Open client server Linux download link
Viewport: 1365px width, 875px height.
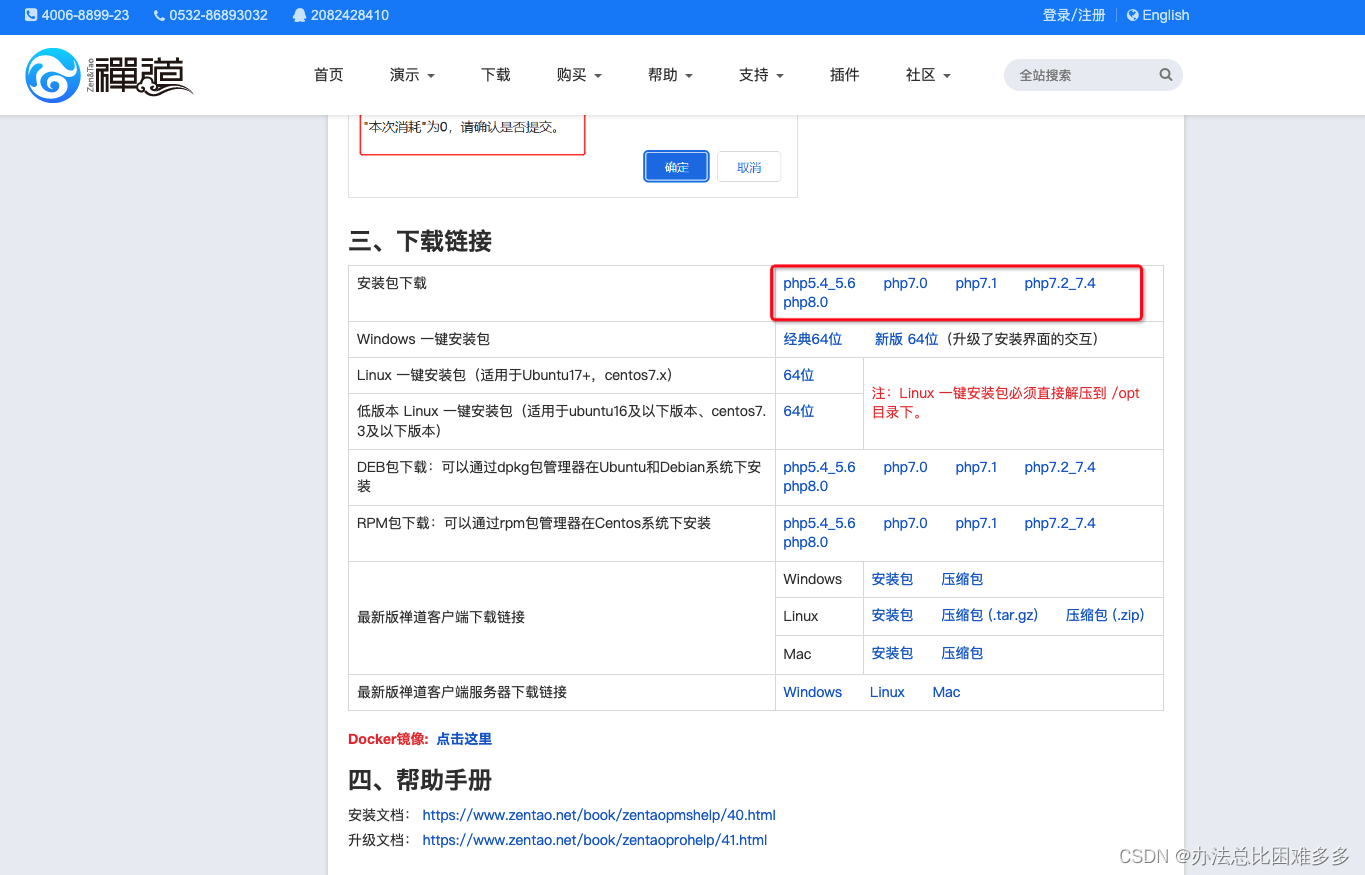tap(887, 692)
